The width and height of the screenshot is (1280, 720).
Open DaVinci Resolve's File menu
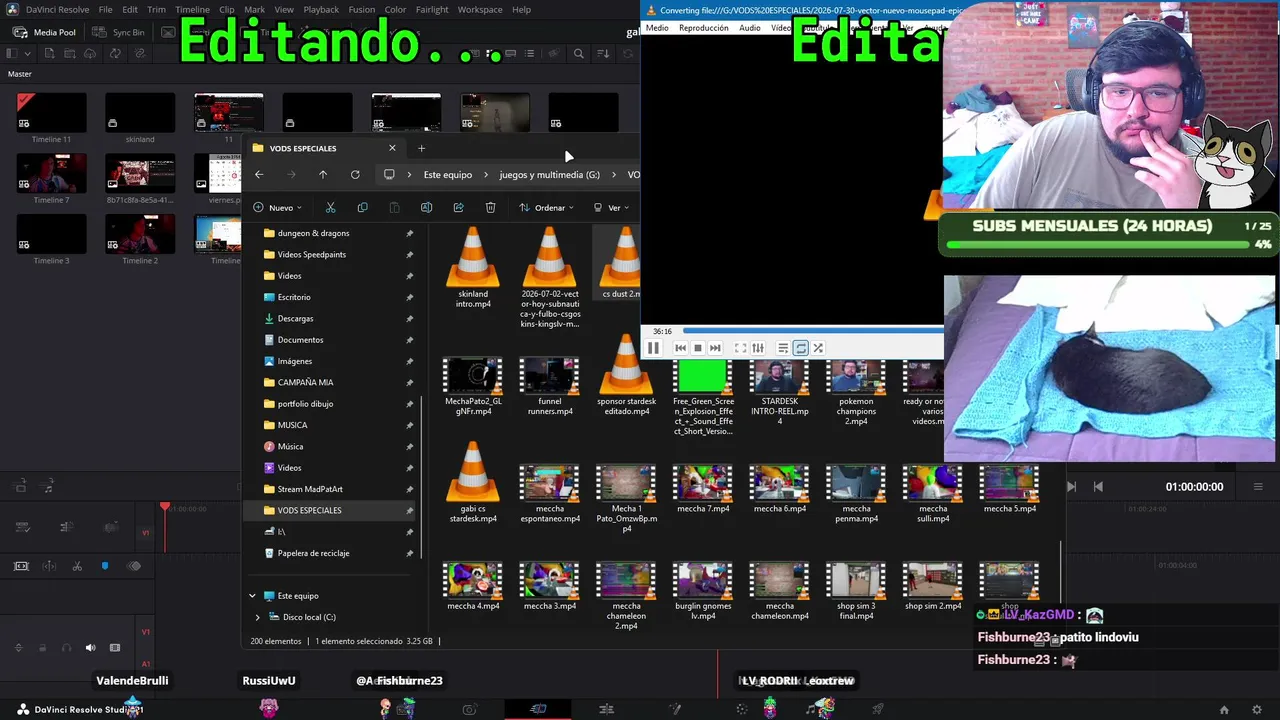click(105, 10)
